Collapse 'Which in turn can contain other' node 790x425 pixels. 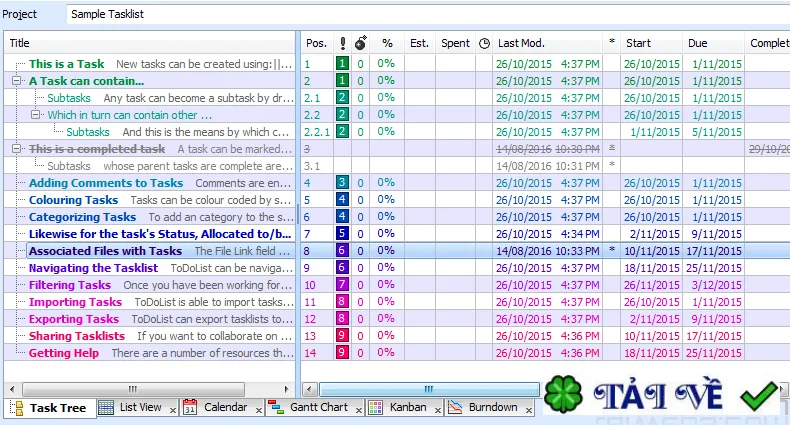point(35,115)
